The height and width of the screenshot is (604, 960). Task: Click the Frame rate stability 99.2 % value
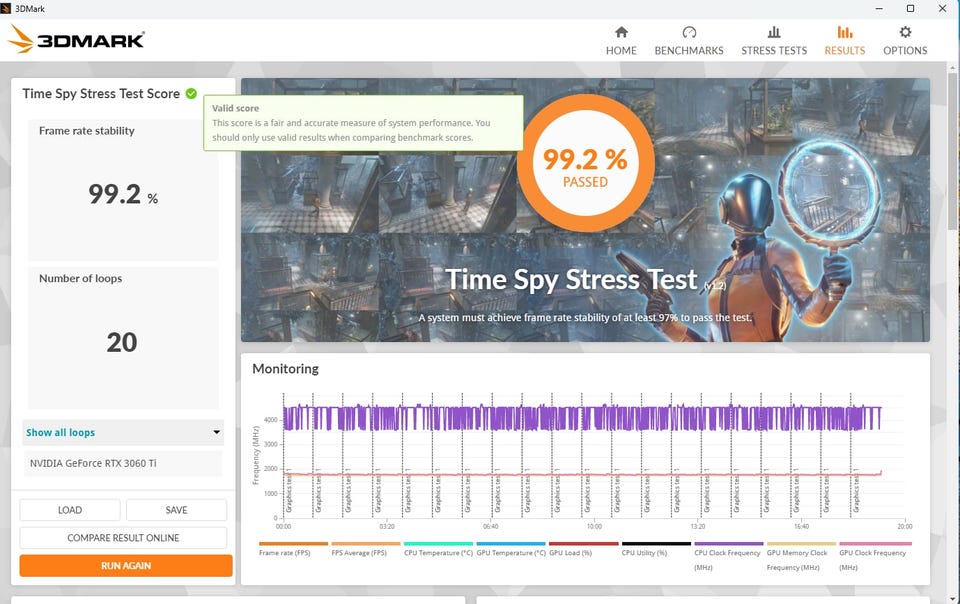point(122,195)
